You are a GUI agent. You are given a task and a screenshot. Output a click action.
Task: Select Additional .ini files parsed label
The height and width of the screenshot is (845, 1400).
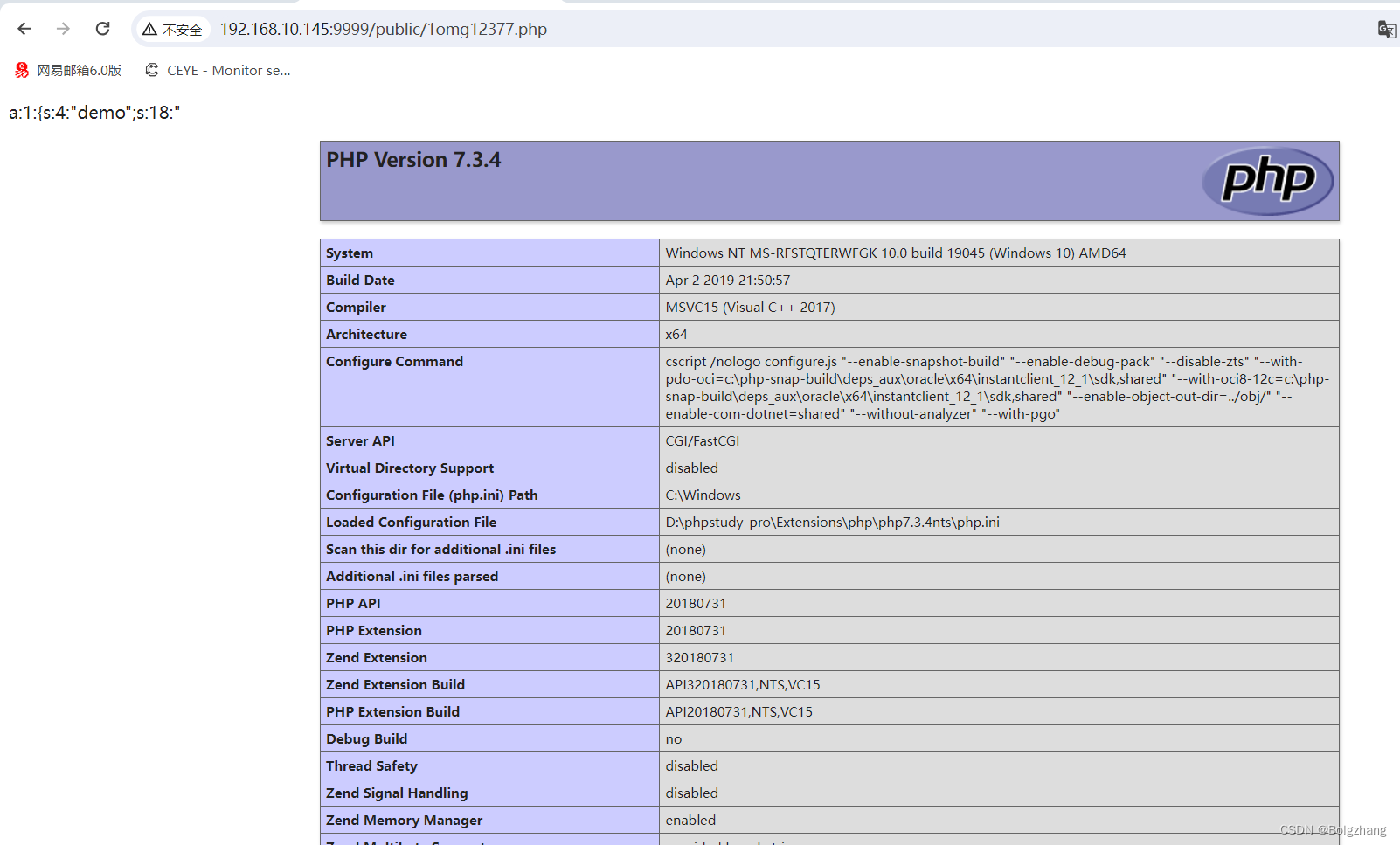tap(412, 577)
